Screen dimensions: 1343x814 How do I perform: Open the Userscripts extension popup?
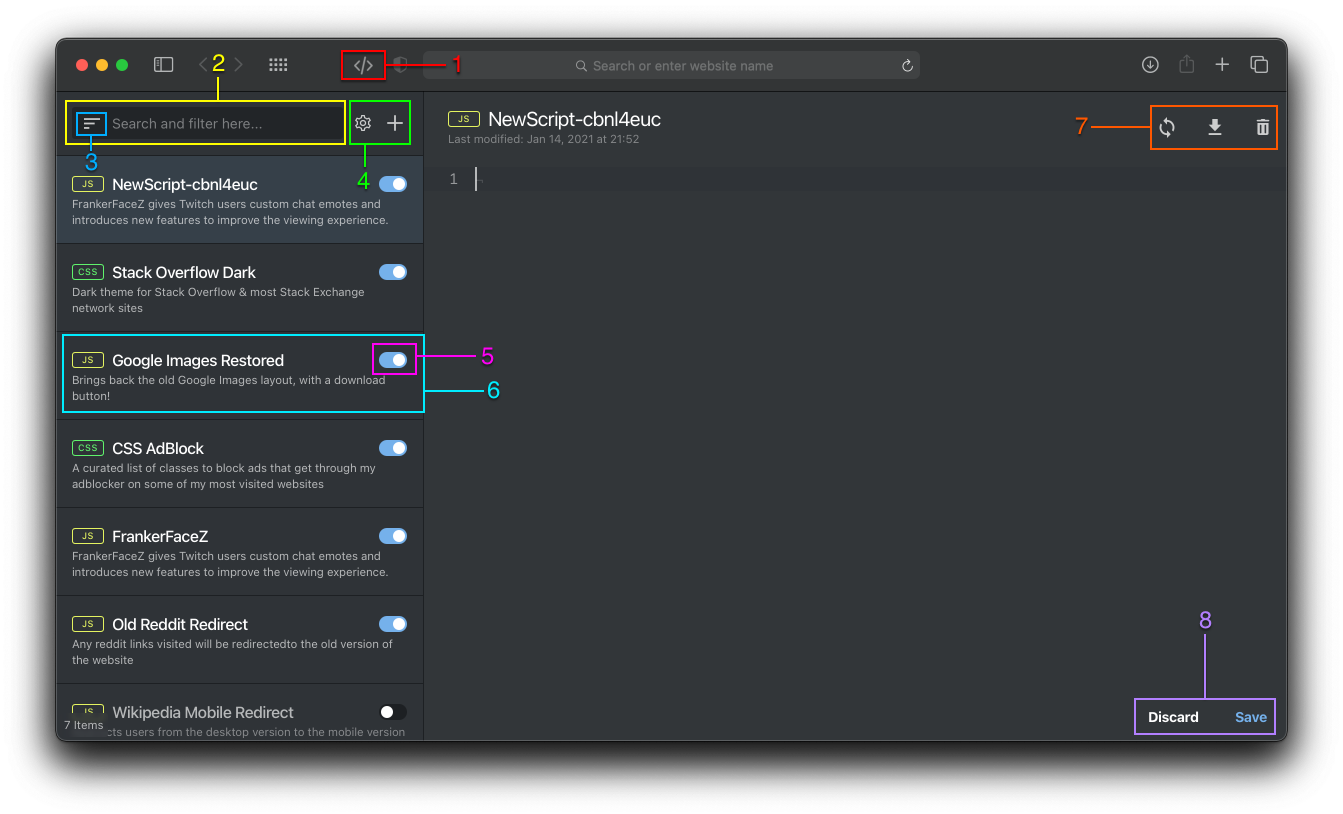[x=363, y=64]
